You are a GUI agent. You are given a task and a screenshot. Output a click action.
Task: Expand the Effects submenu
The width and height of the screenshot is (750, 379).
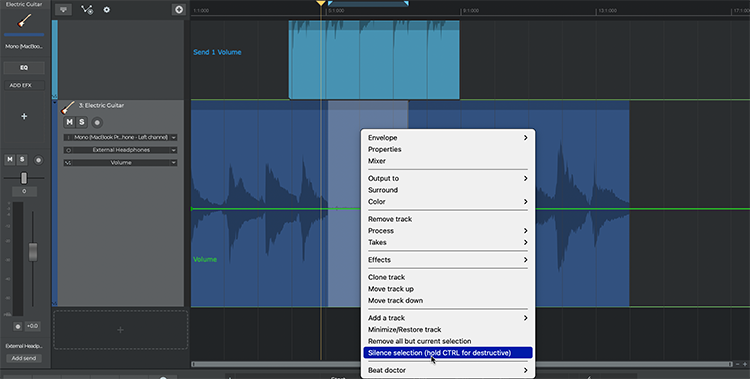448,260
